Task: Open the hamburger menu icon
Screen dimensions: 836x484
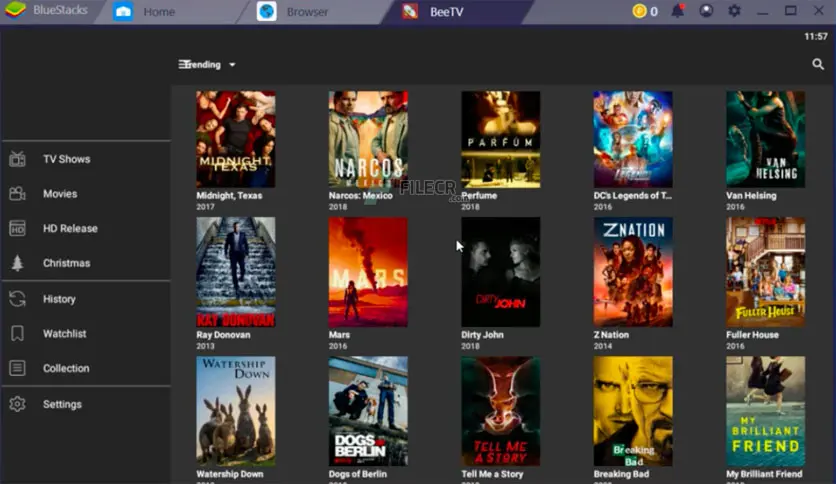Action: point(184,64)
